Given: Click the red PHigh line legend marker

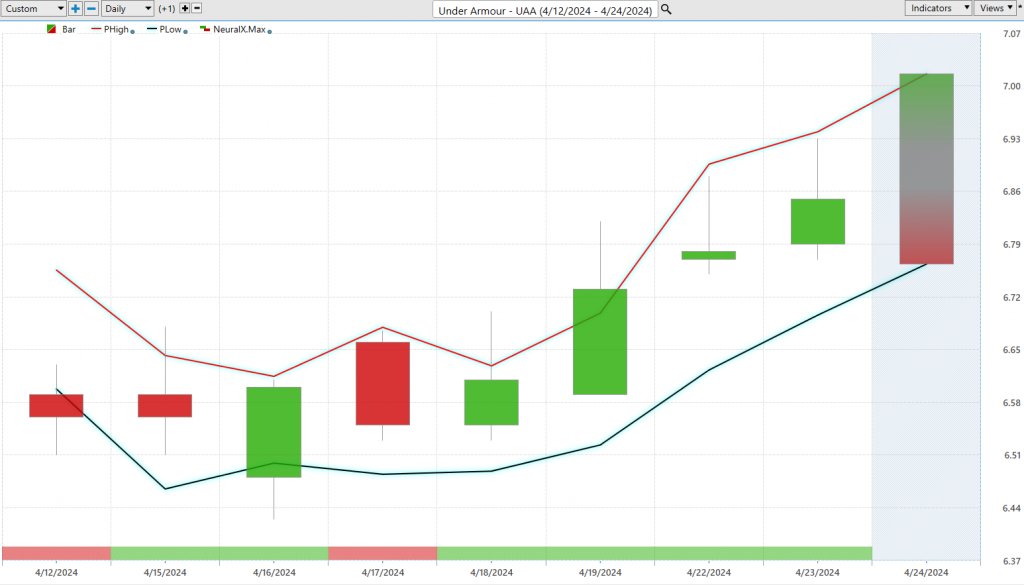Looking at the screenshot, I should tap(96, 29).
